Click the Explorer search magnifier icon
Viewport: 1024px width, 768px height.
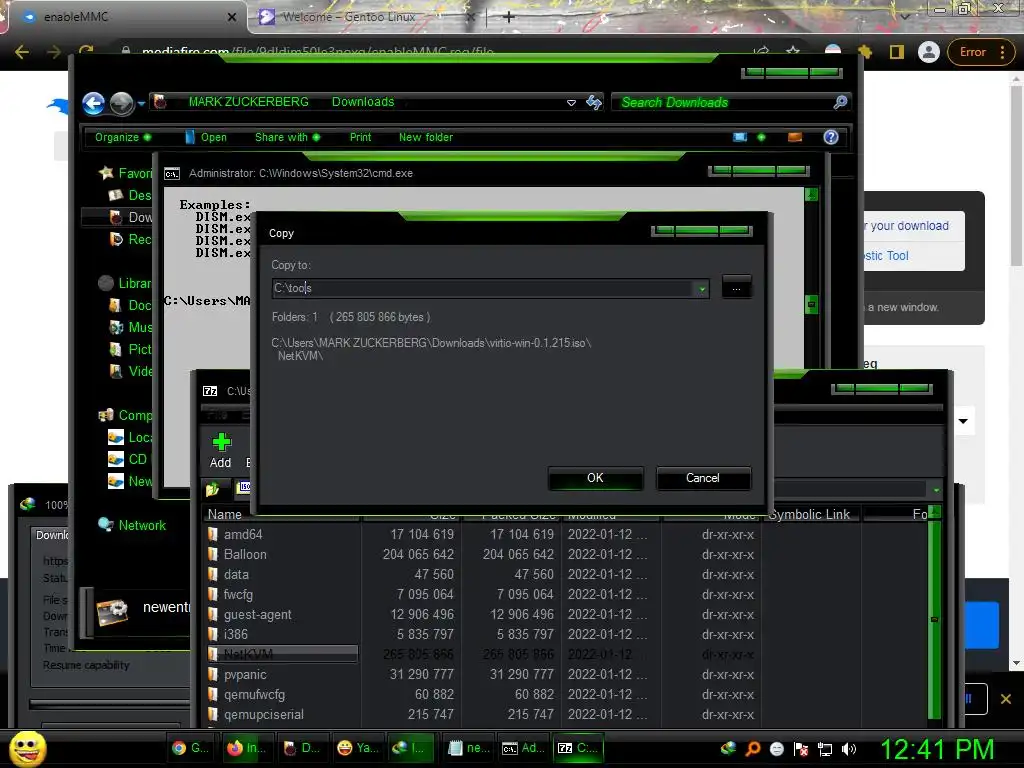[x=840, y=102]
